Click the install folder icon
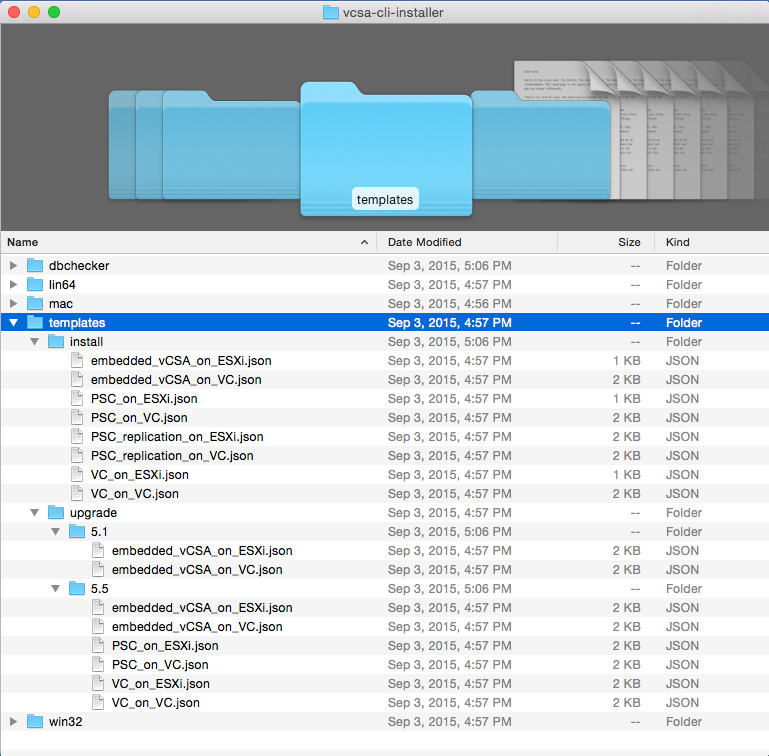The height and width of the screenshot is (756, 769). tap(56, 341)
